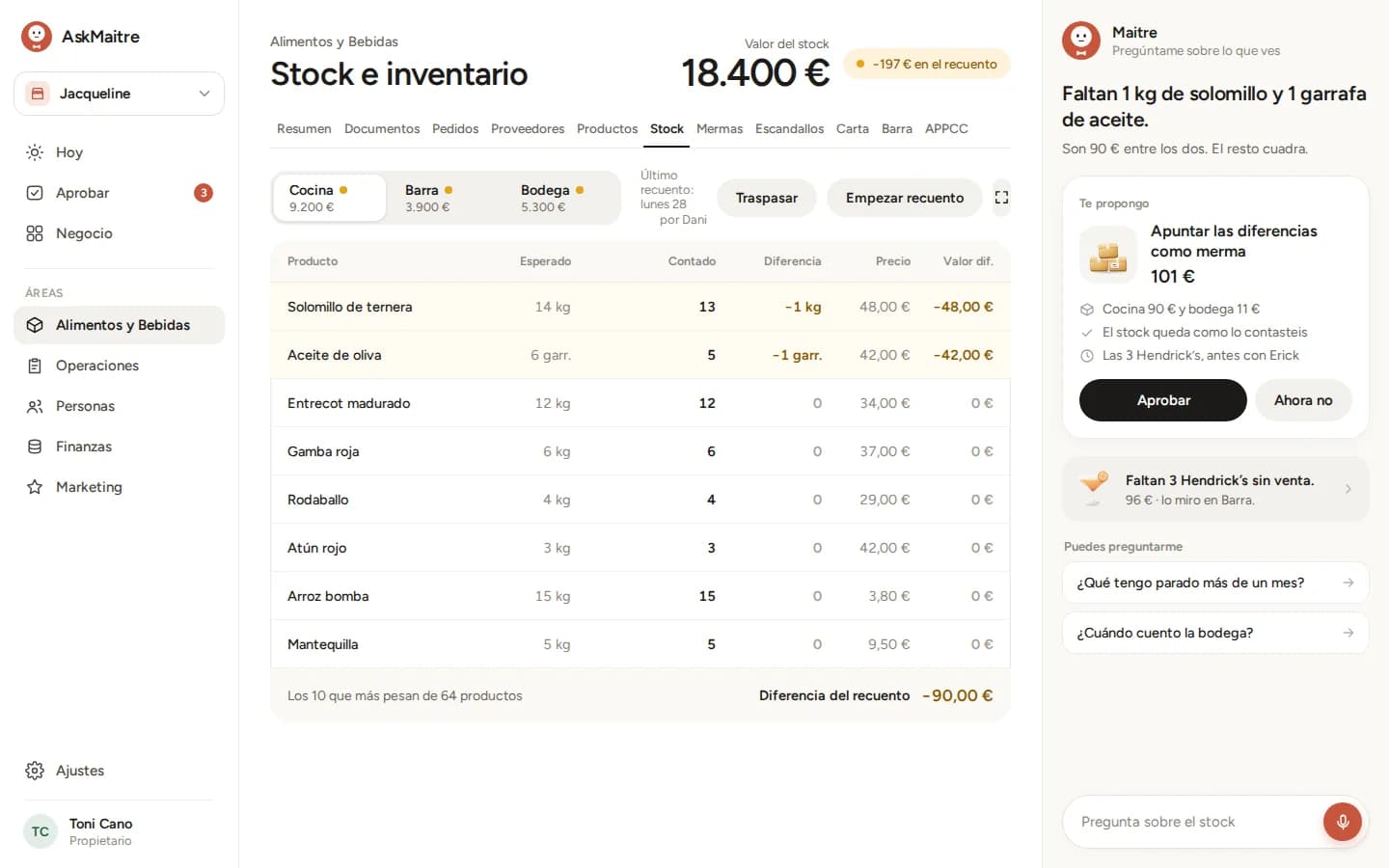Viewport: 1389px width, 868px height.
Task: Open the Proveedores tab
Action: (x=528, y=128)
